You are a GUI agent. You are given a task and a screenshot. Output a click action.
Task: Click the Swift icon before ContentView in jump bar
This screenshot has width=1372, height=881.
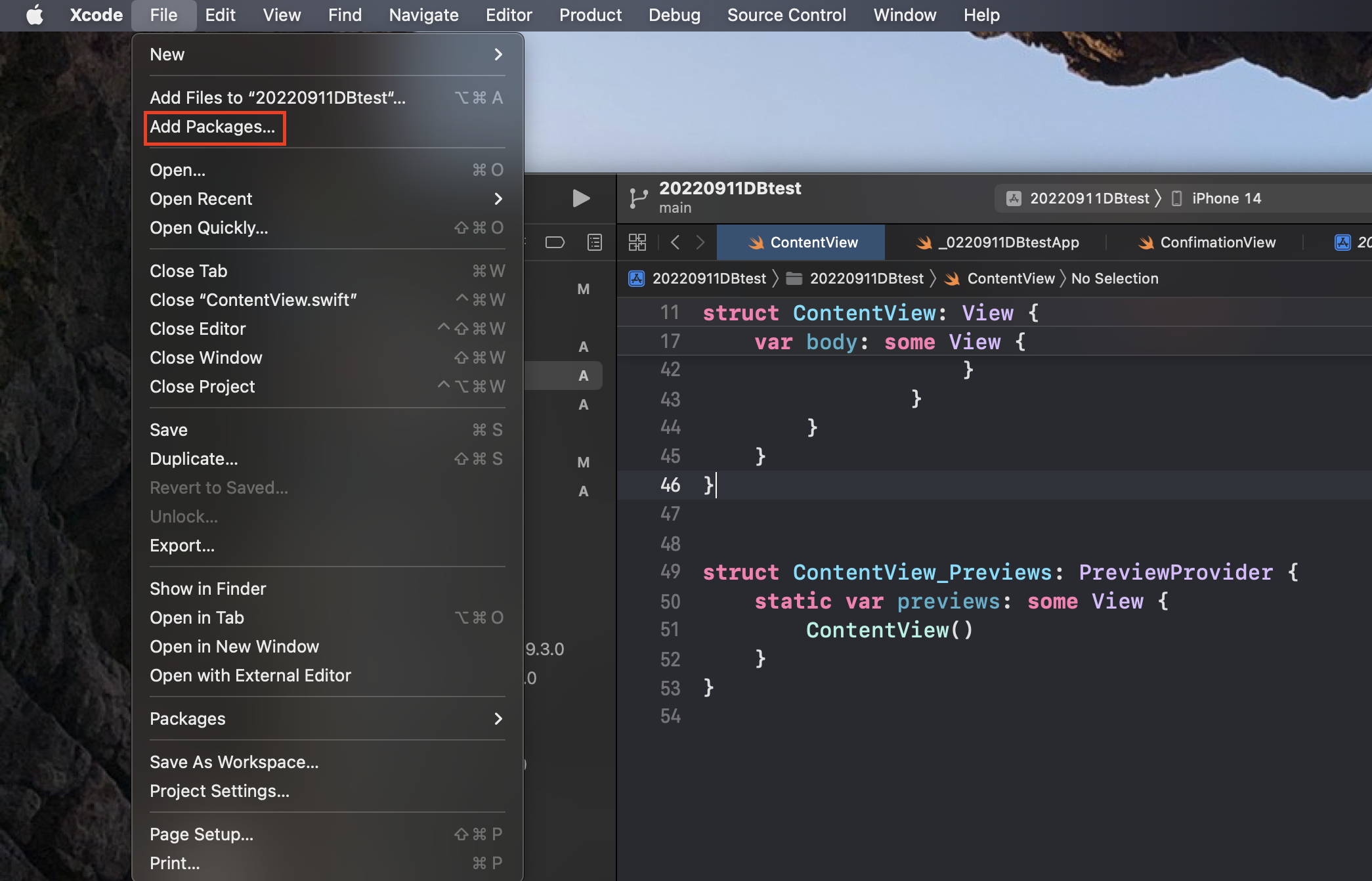952,278
